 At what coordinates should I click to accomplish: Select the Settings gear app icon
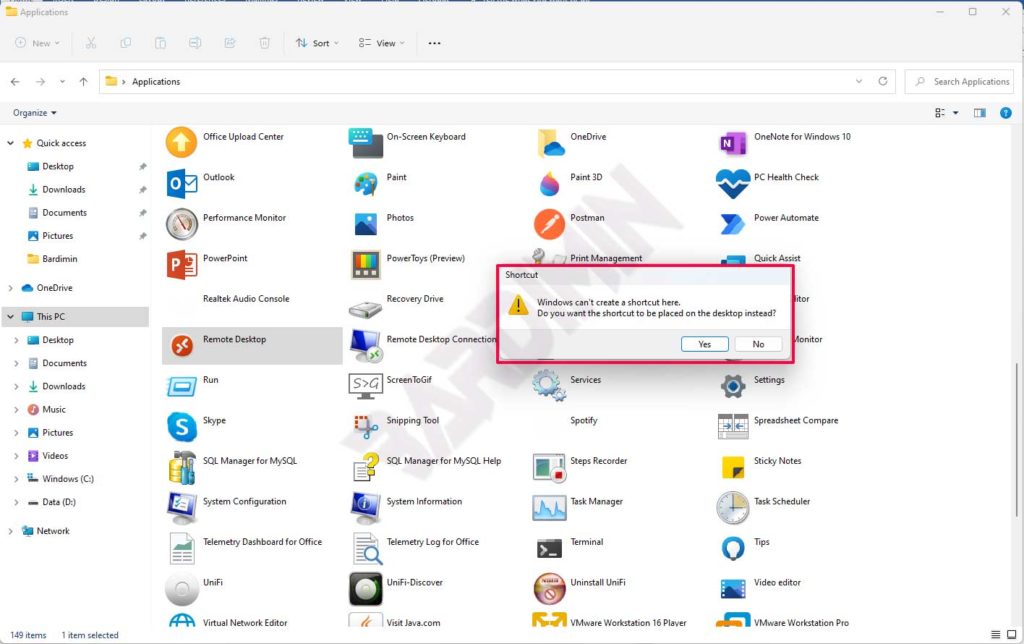(x=733, y=386)
